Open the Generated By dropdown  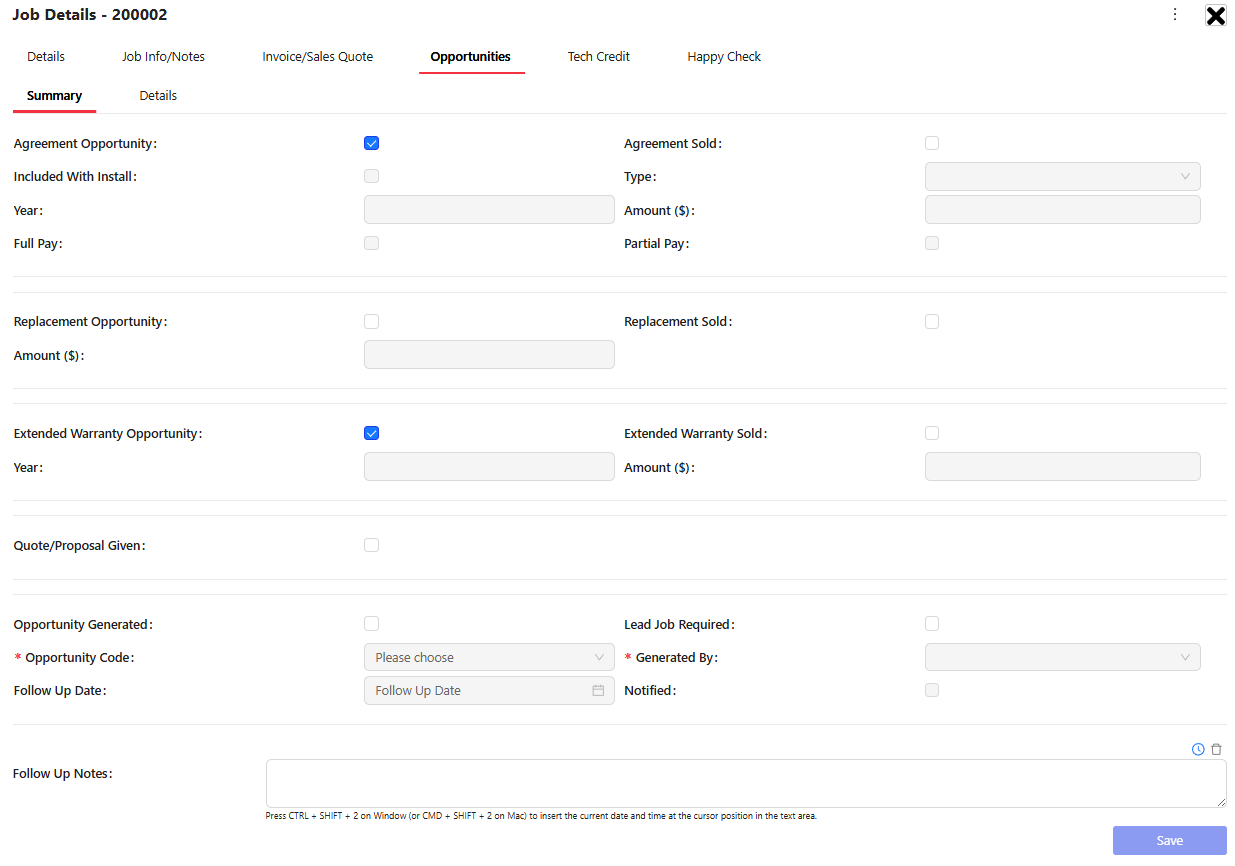pos(1062,657)
